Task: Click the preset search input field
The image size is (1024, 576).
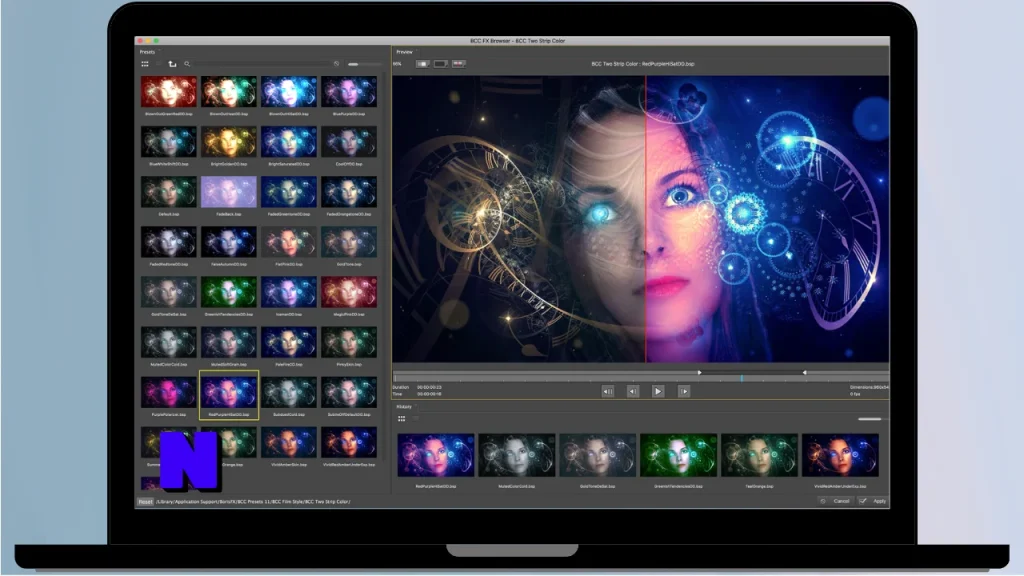Action: click(262, 64)
